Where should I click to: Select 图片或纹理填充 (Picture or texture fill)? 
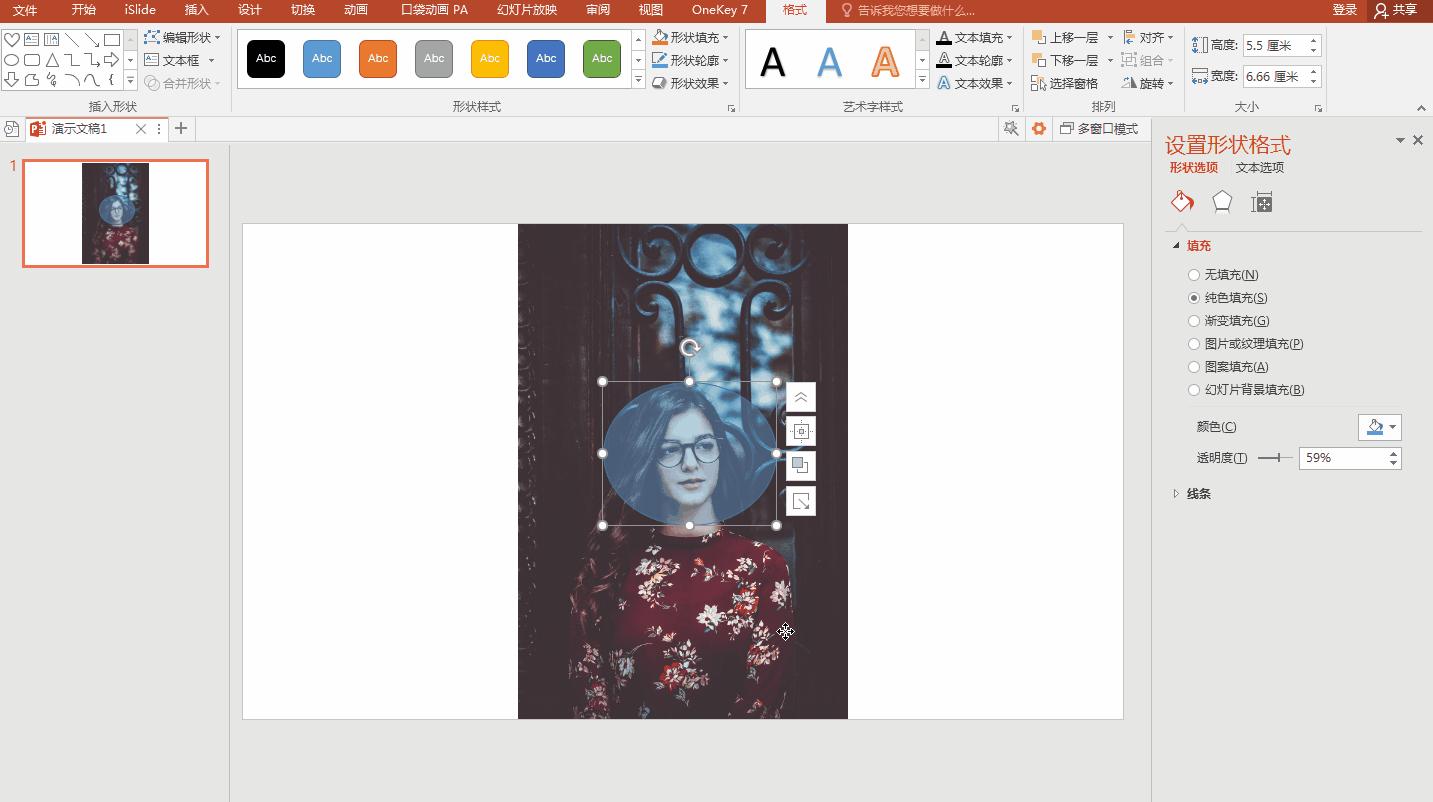pyautogui.click(x=1194, y=344)
